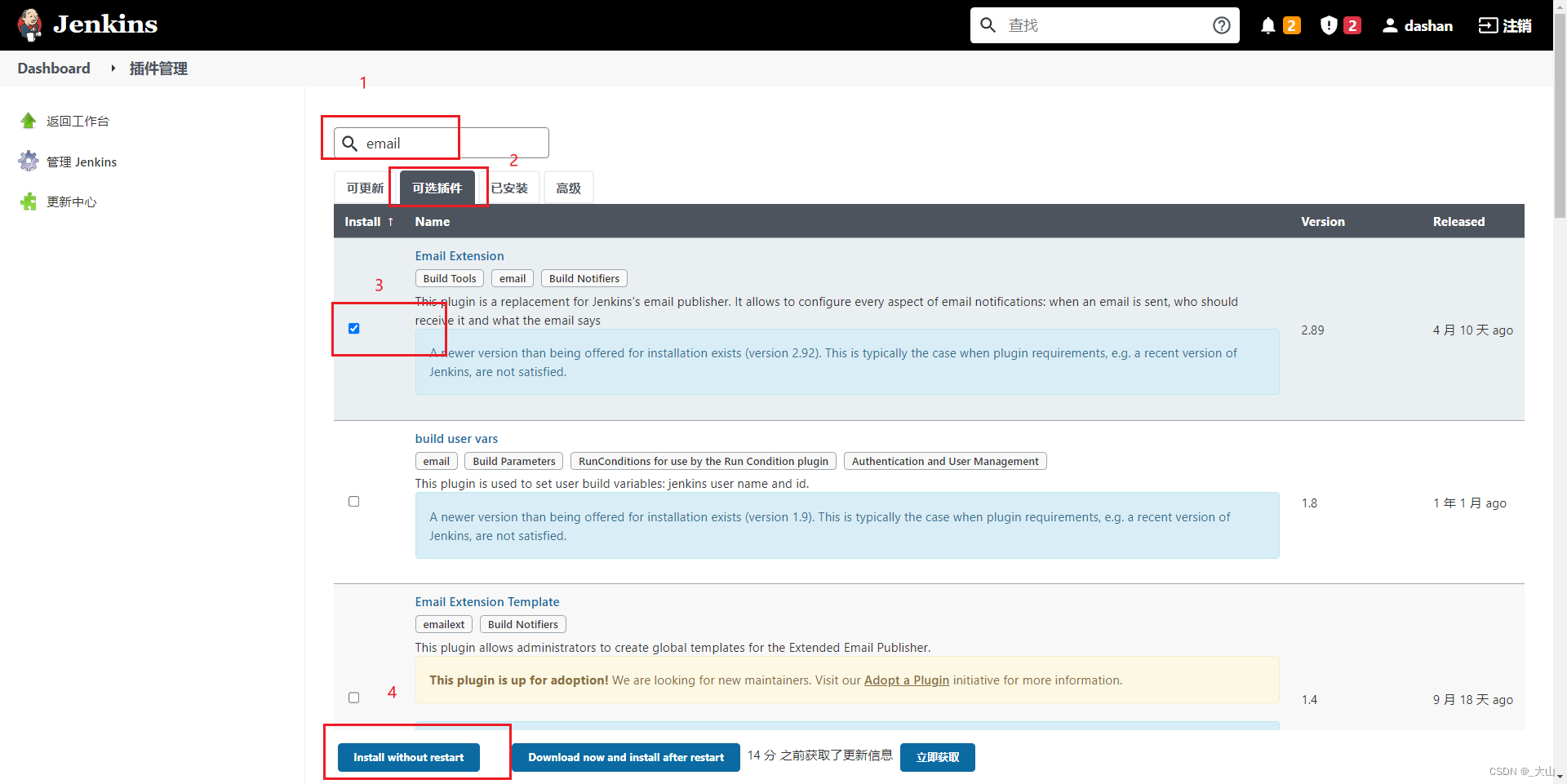Open the 插件管理 breadcrumb
1567x784 pixels.
click(x=158, y=69)
